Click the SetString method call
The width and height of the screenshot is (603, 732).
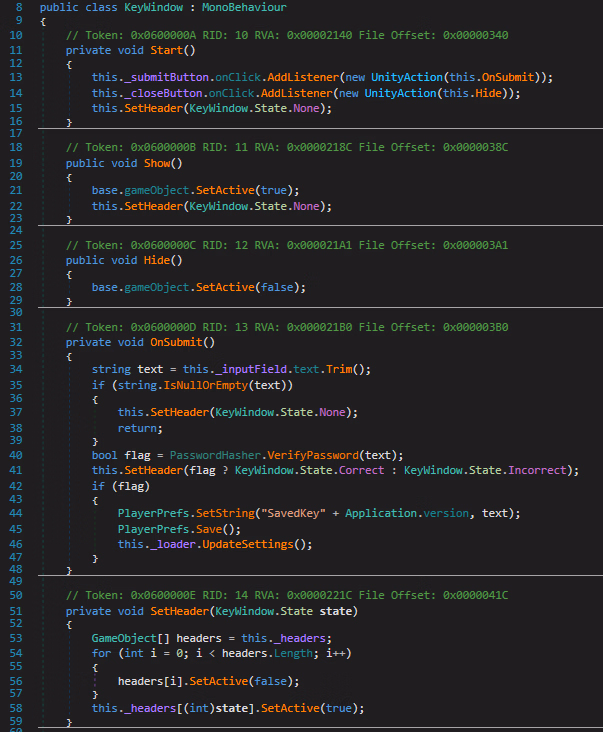(x=225, y=513)
